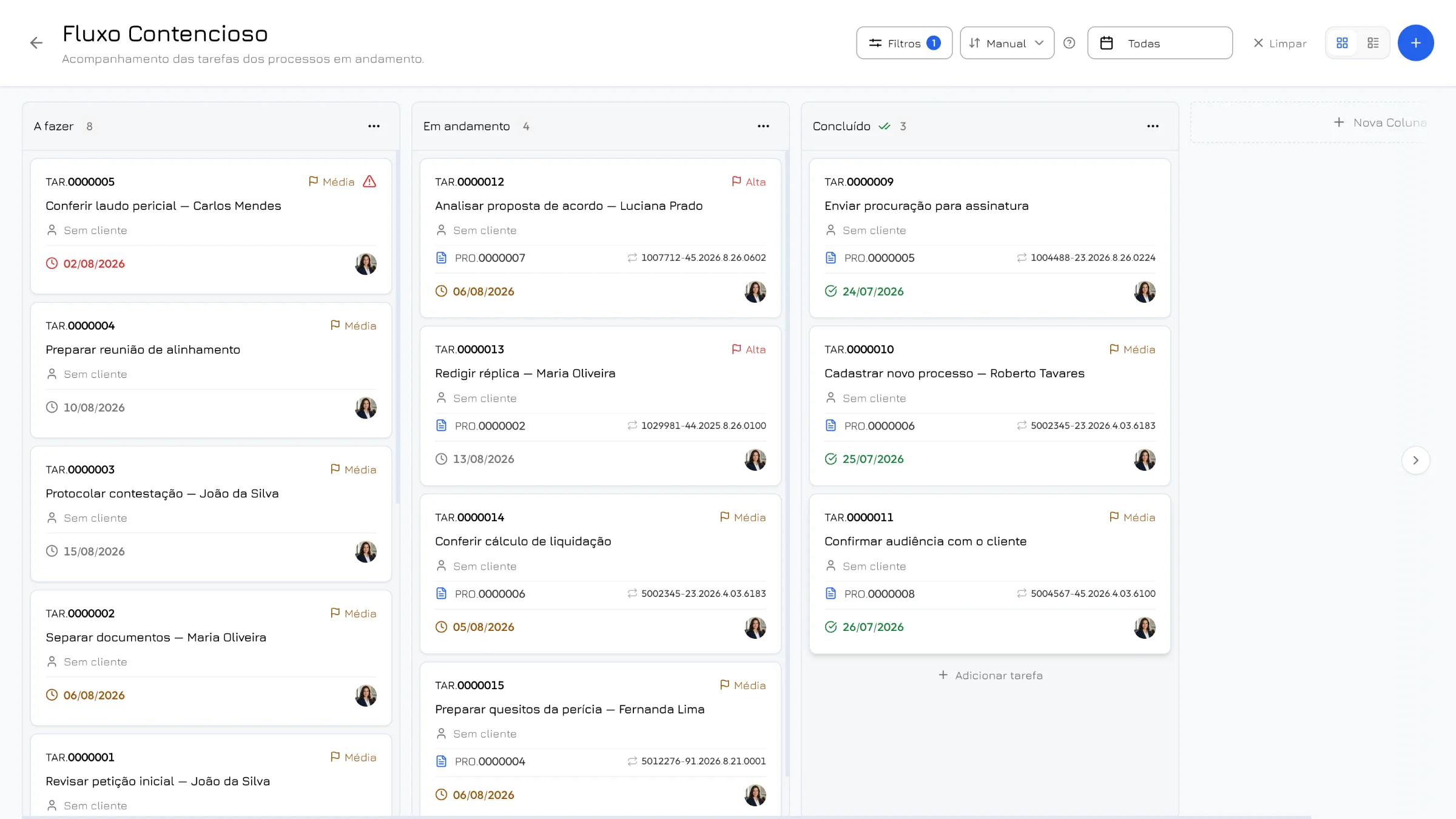
Task: Add a new column with Nova Coluna
Action: 1380,123
